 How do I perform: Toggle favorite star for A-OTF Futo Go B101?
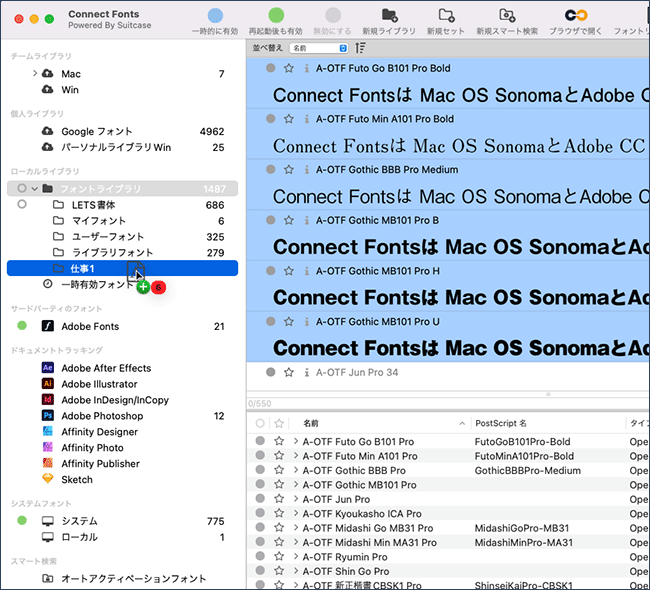coord(289,68)
